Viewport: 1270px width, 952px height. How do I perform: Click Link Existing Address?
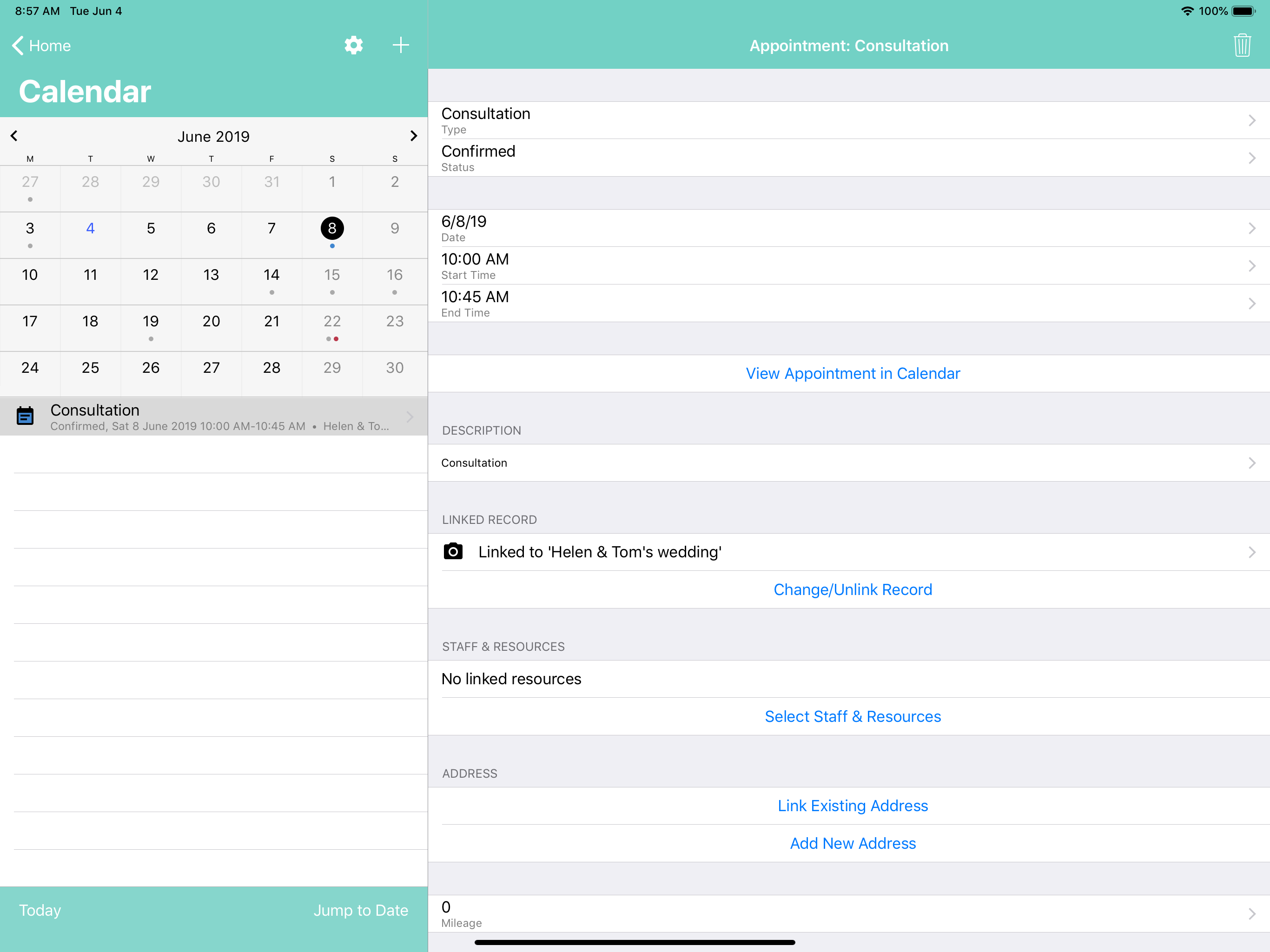[853, 806]
